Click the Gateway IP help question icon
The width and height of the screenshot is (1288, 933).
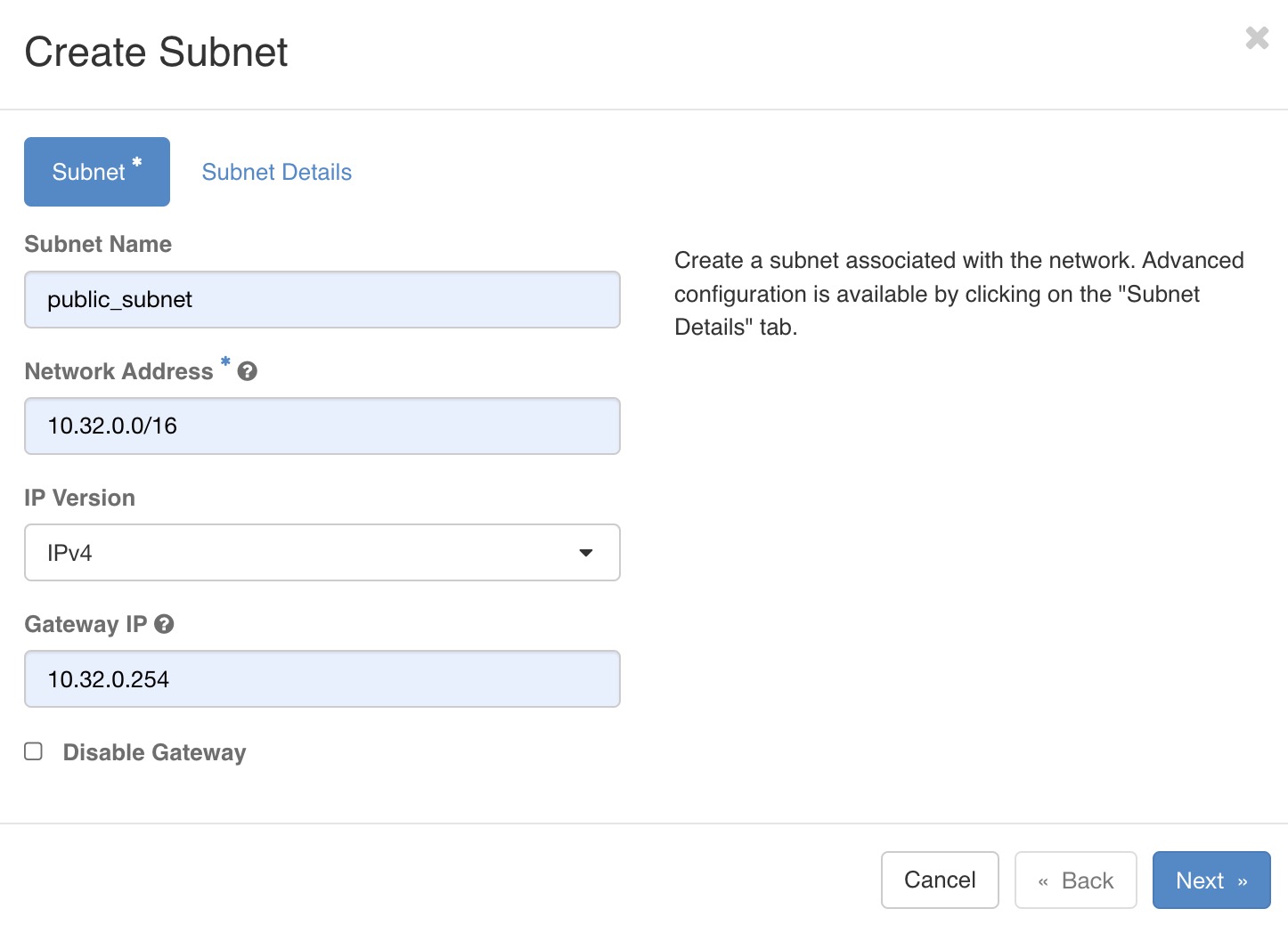coord(164,624)
